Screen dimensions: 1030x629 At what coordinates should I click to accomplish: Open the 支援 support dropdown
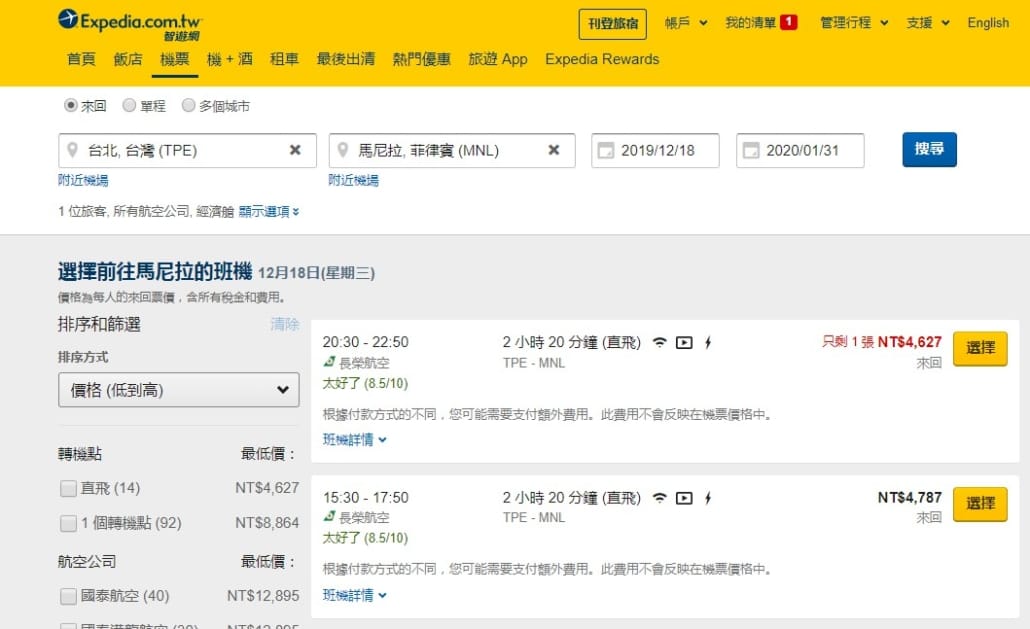pyautogui.click(x=928, y=23)
